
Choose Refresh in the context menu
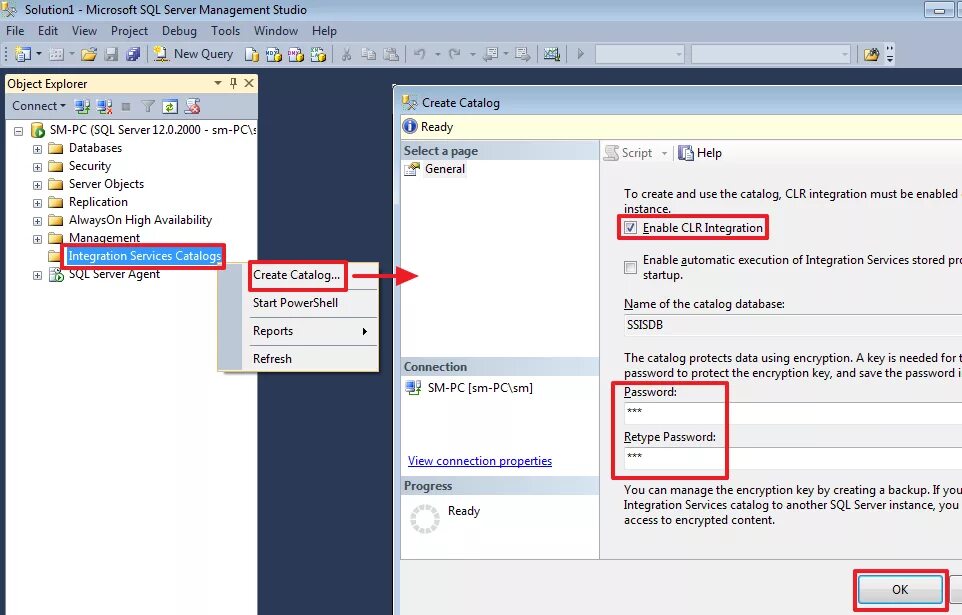pos(272,358)
